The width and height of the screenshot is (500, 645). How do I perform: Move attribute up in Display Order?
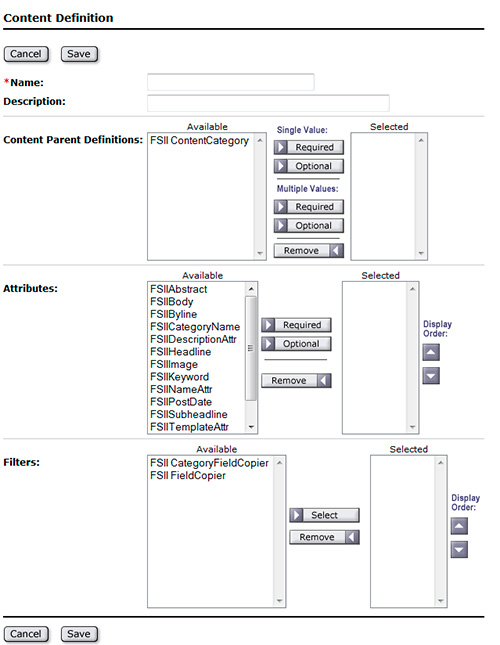[x=431, y=352]
